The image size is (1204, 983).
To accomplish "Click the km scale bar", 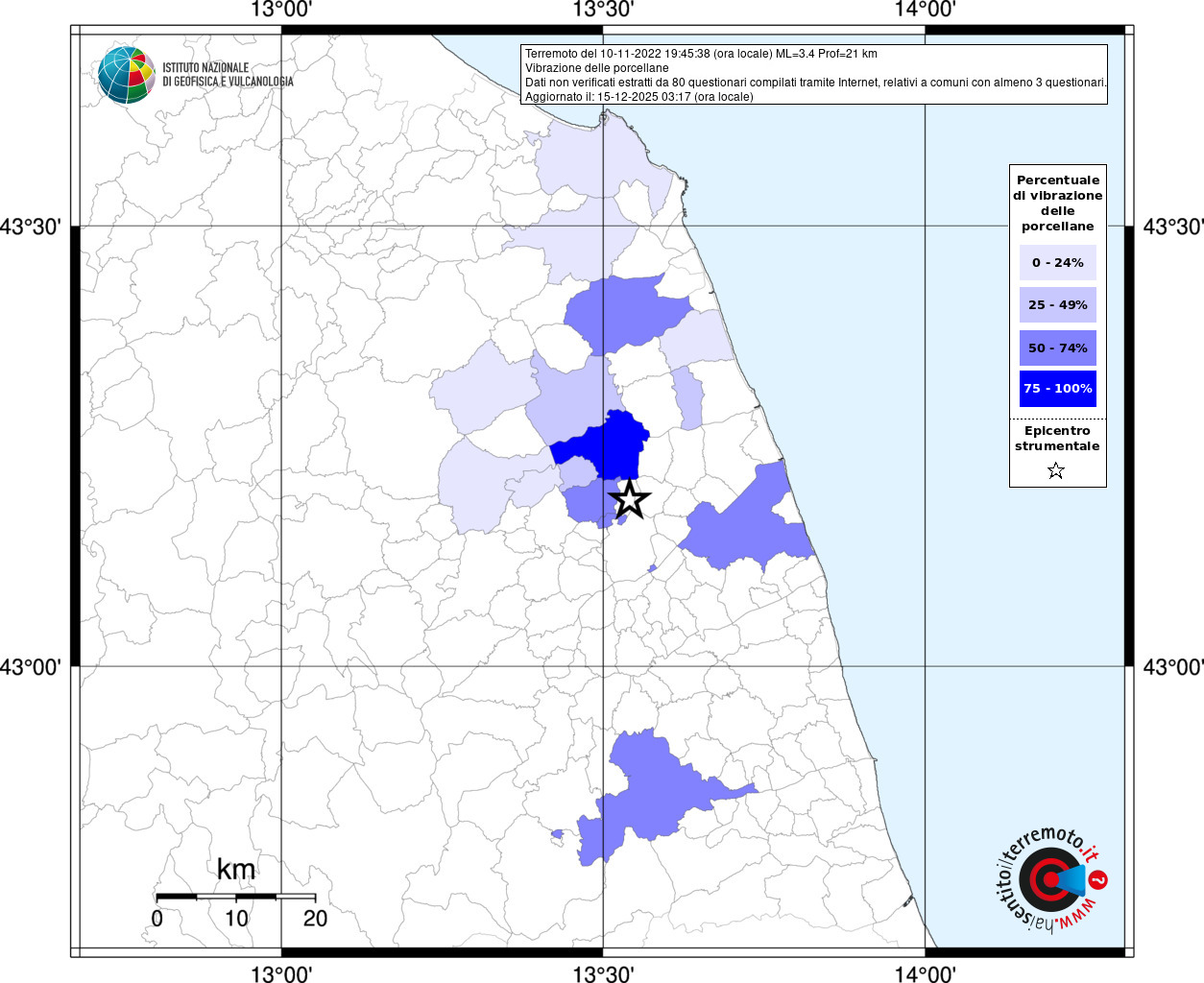I will (x=235, y=897).
